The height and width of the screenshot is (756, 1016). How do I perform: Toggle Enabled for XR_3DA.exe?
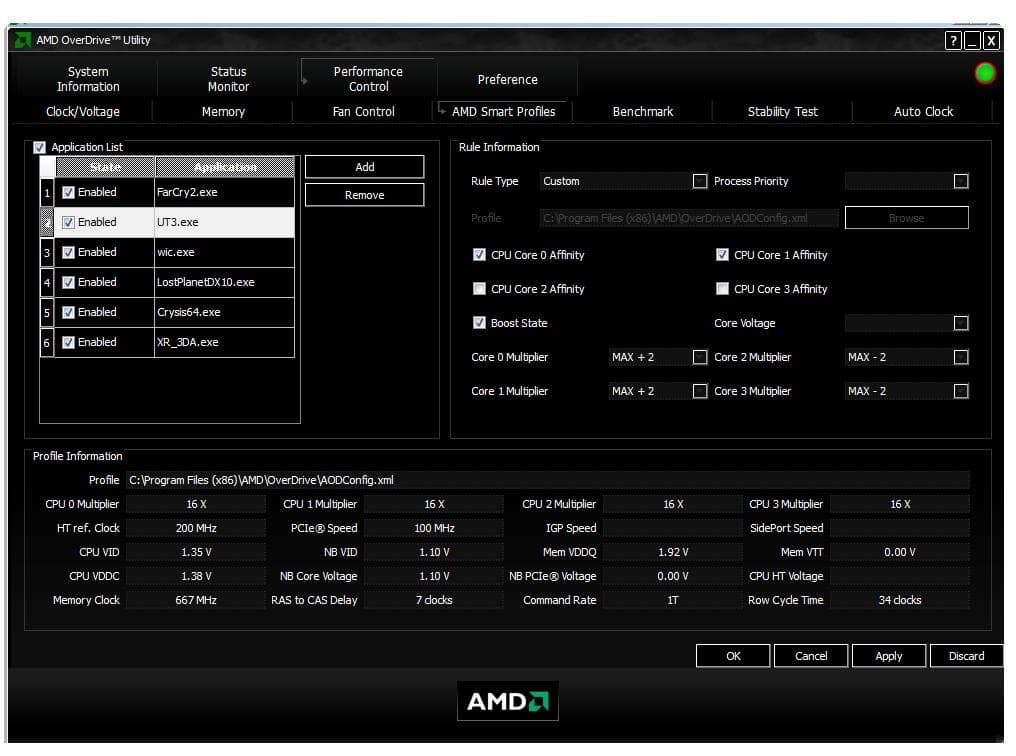pos(68,342)
